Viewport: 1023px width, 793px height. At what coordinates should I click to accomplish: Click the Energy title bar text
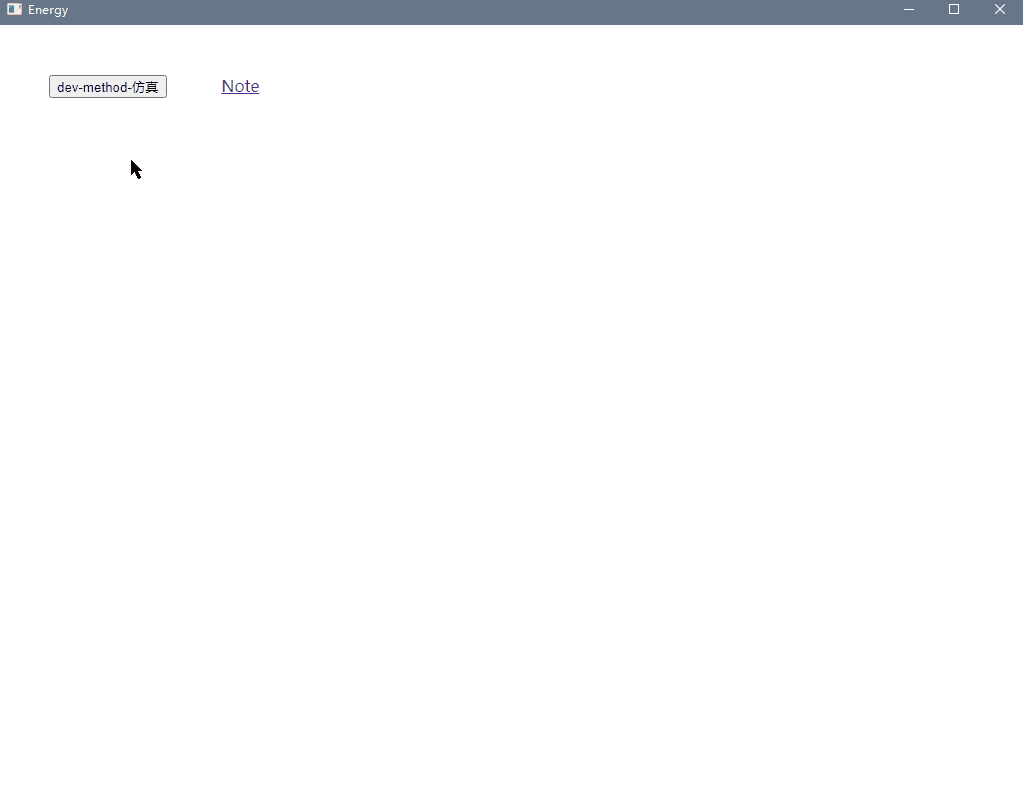coord(46,9)
